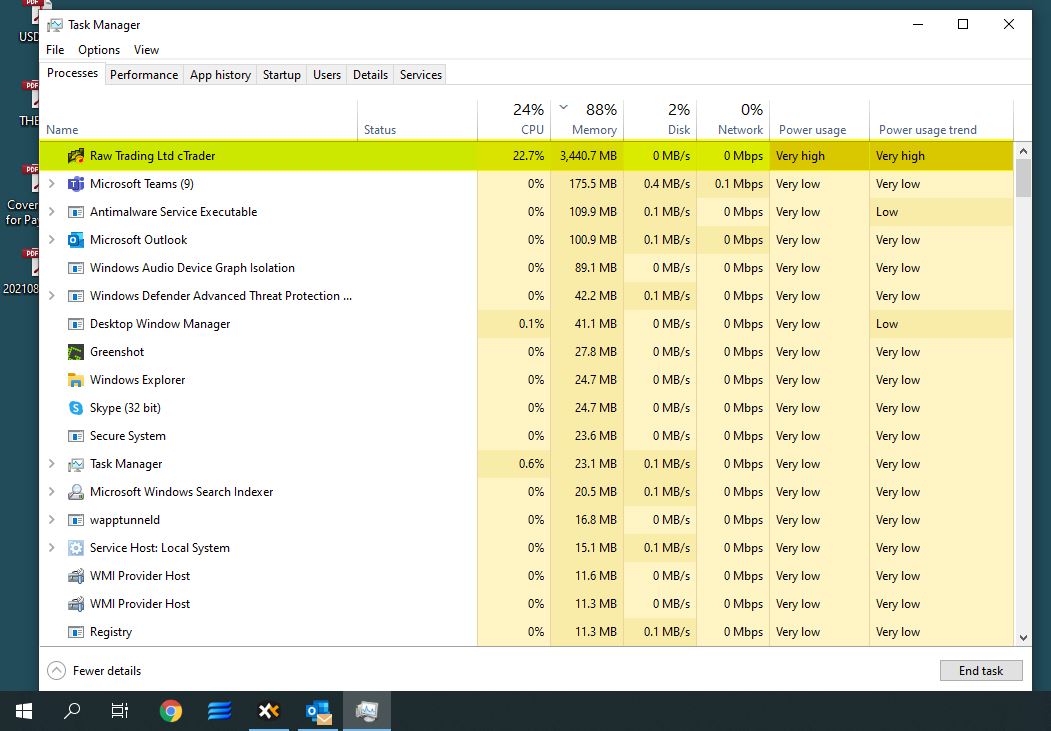The width and height of the screenshot is (1051, 731).
Task: Switch to the Services tab
Action: click(x=421, y=75)
